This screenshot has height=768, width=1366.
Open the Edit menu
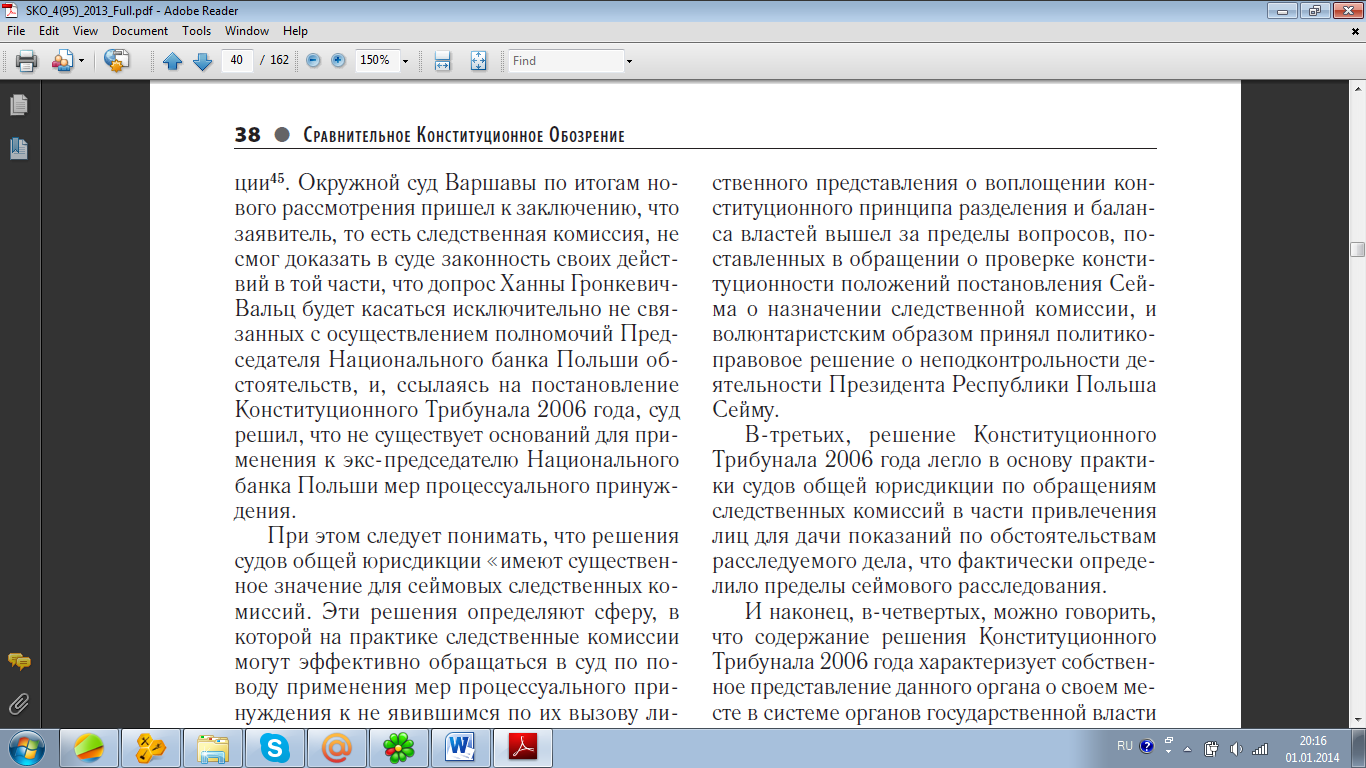(x=49, y=31)
